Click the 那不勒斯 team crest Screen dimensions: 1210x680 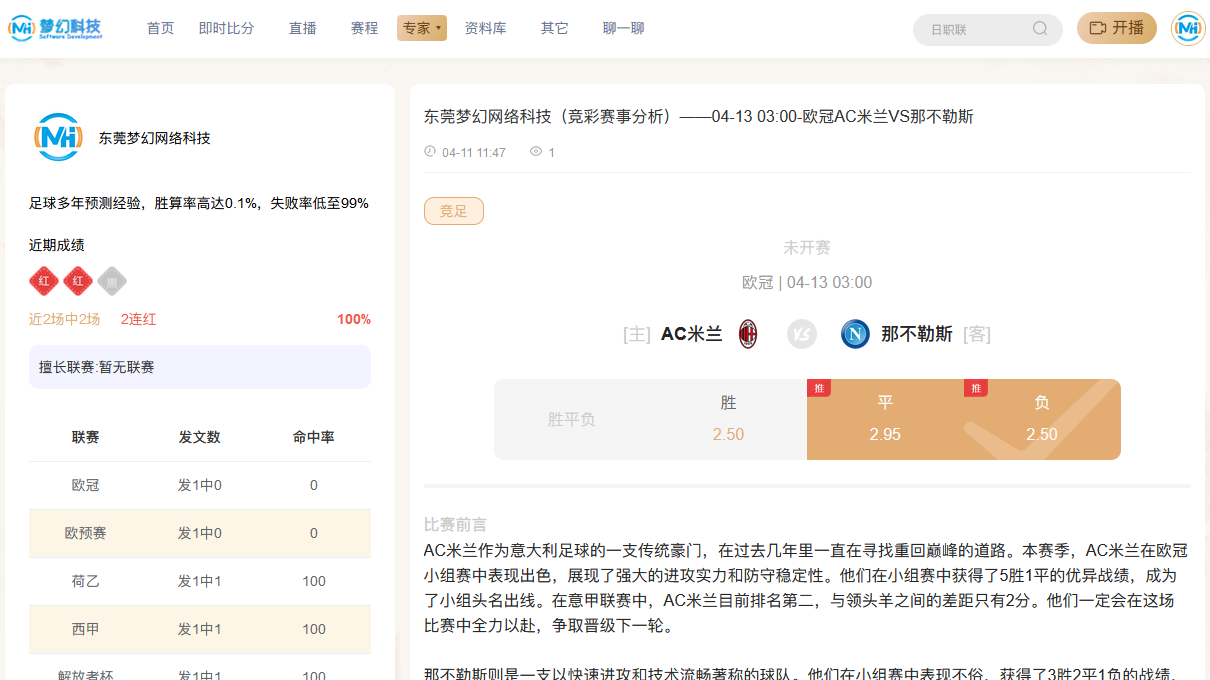(x=855, y=334)
